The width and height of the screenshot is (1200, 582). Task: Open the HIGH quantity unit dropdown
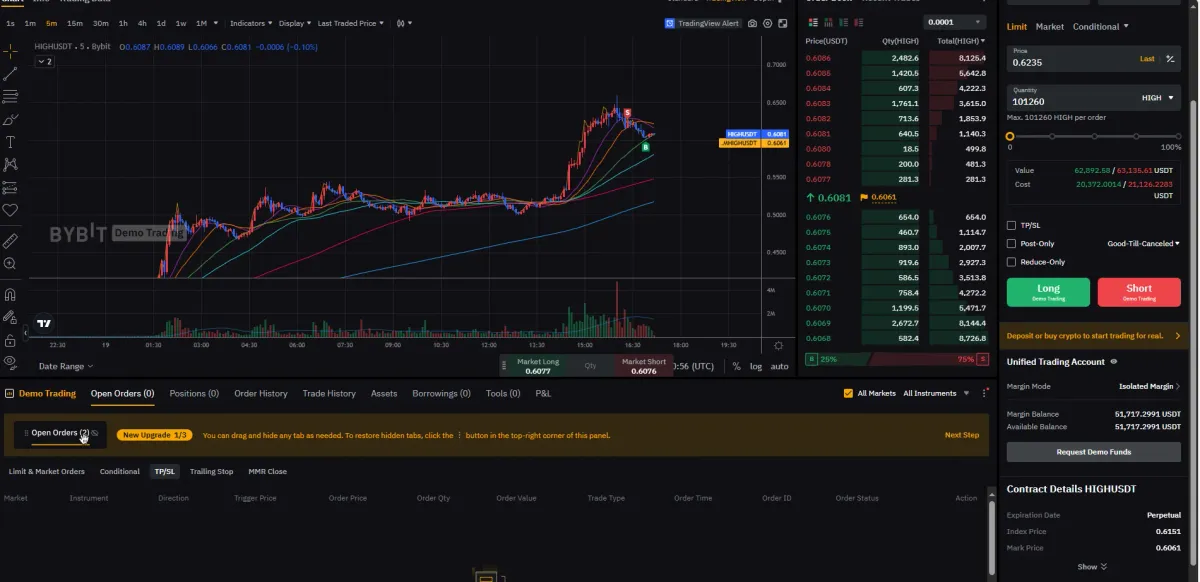pyautogui.click(x=1156, y=98)
